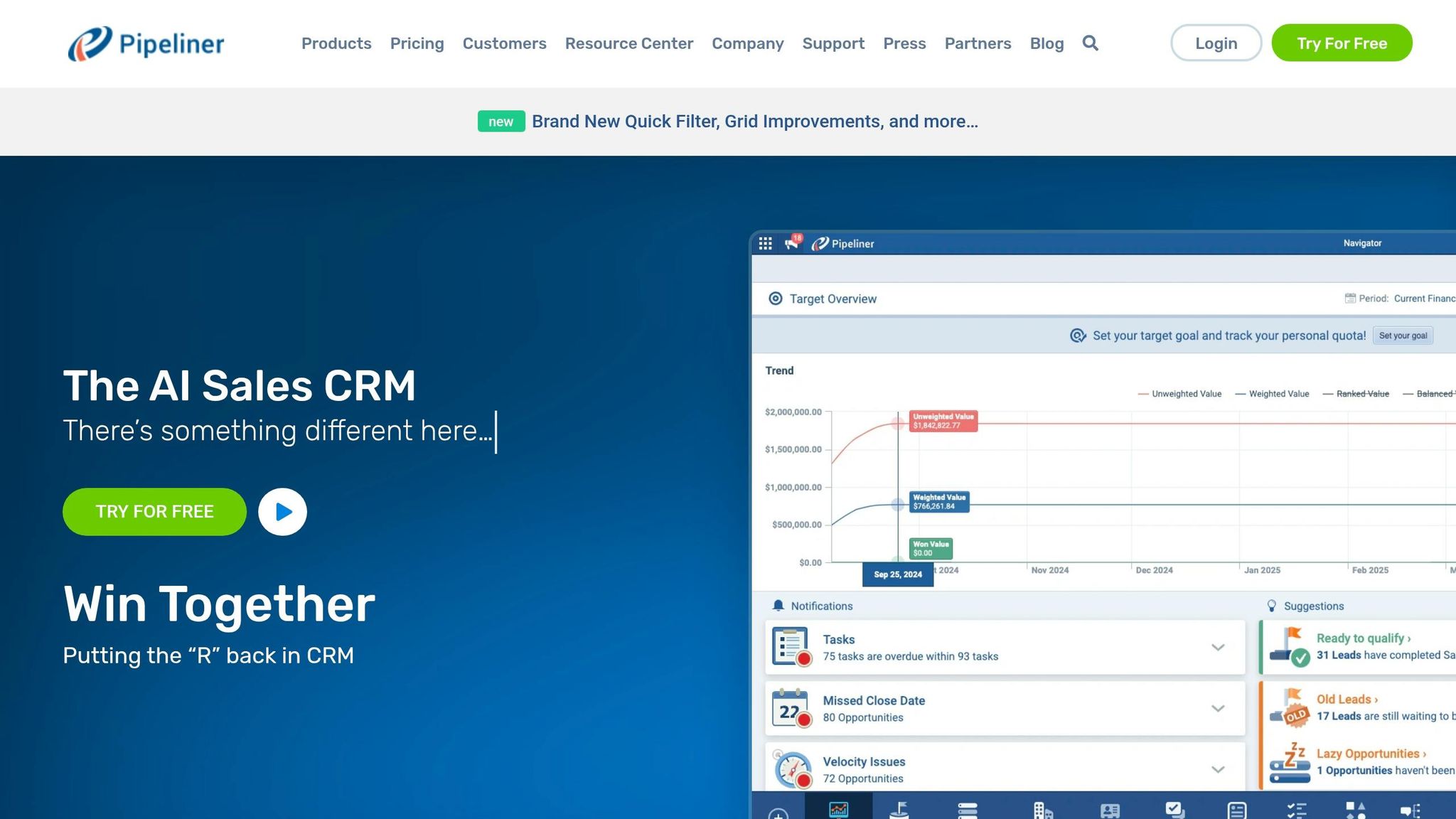Toggle the Ranked Value legend series
Screen dimensions: 1456x819
[1356, 394]
